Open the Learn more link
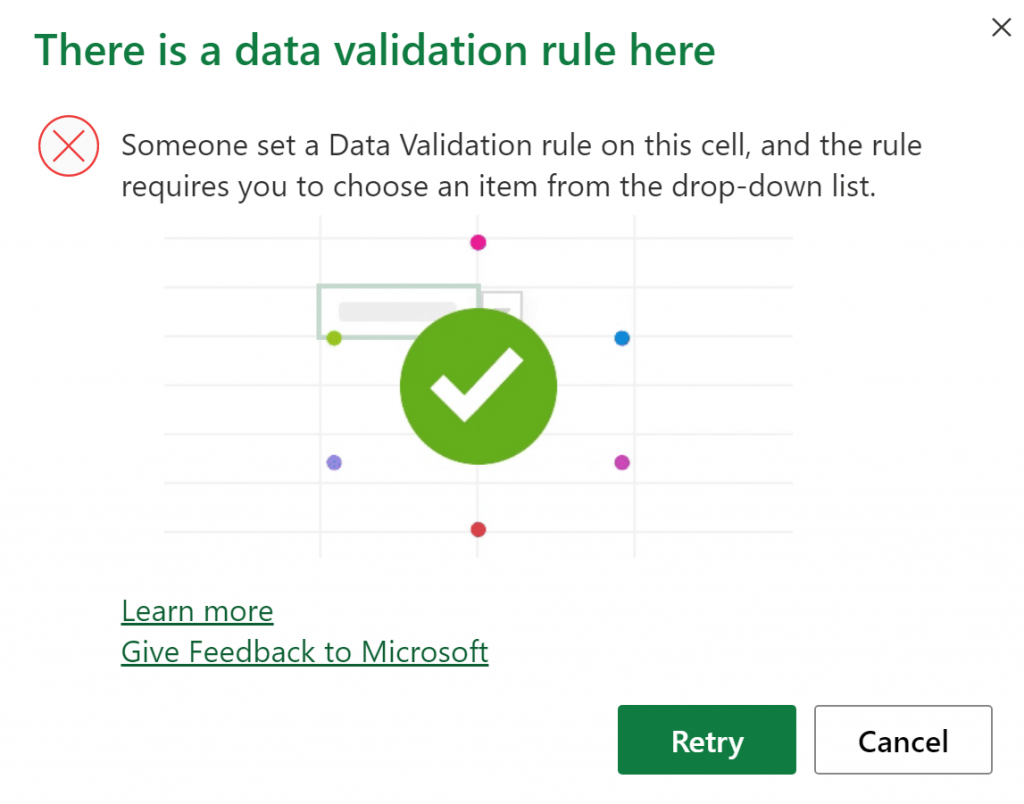1024x804 pixels. [197, 611]
